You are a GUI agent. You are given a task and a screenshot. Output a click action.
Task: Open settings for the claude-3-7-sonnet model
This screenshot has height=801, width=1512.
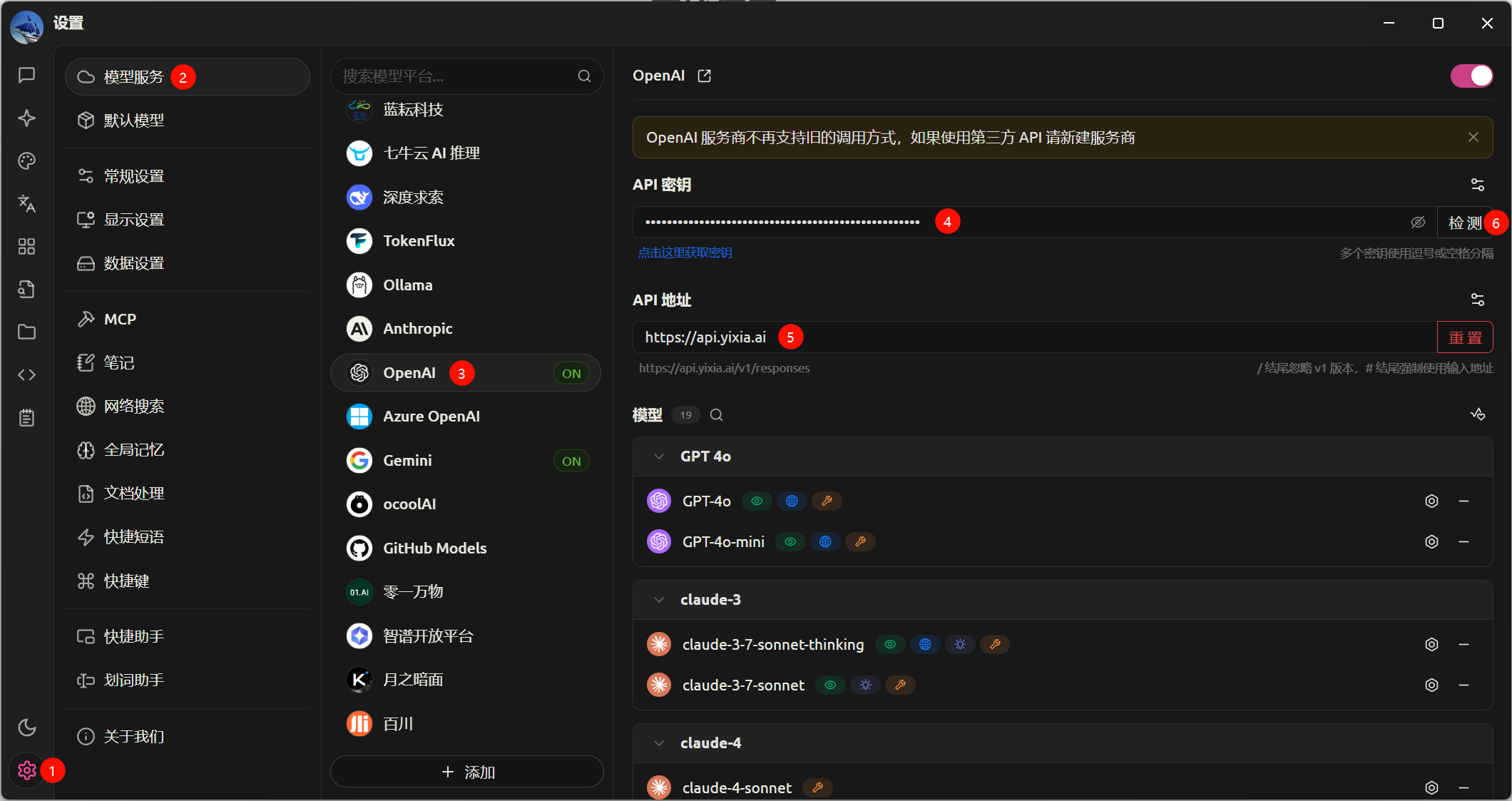1431,685
